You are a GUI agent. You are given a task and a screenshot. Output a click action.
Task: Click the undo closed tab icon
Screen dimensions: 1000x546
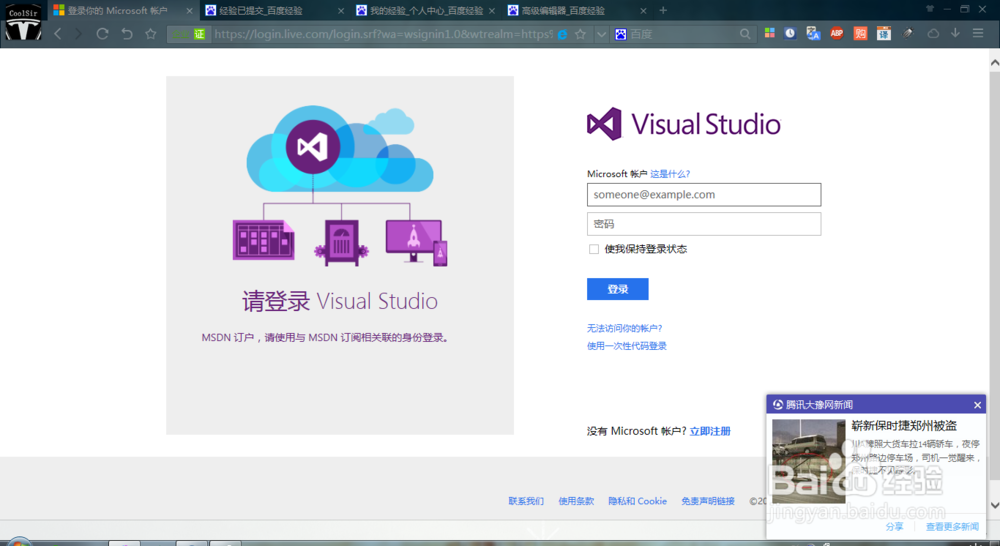click(x=127, y=34)
